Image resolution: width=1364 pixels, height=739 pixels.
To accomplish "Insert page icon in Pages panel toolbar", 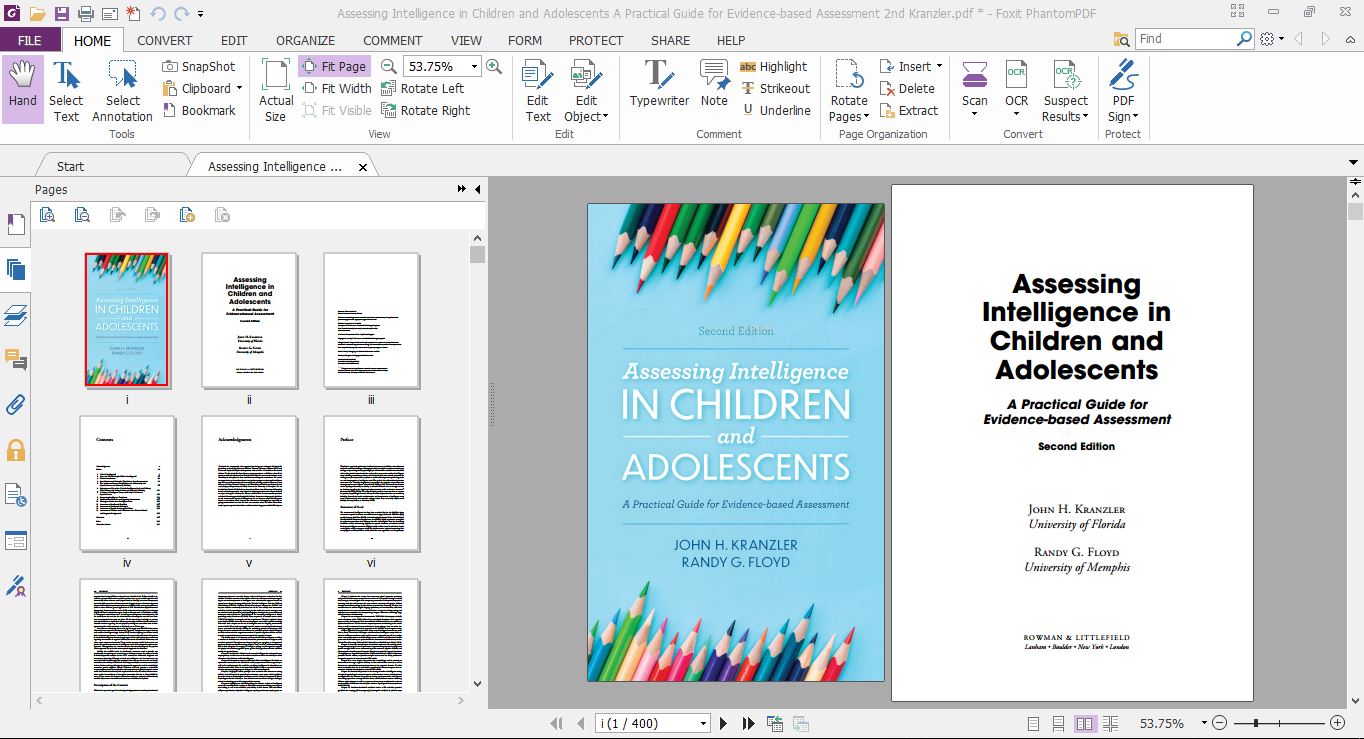I will click(x=187, y=214).
